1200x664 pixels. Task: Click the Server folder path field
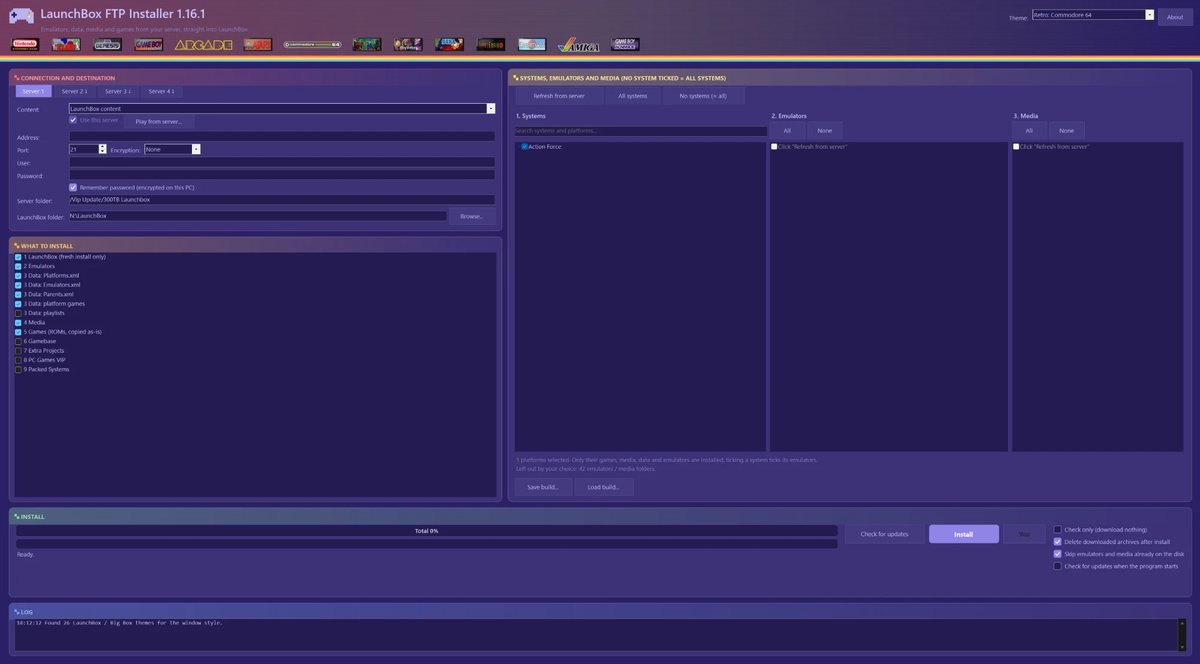(282, 200)
